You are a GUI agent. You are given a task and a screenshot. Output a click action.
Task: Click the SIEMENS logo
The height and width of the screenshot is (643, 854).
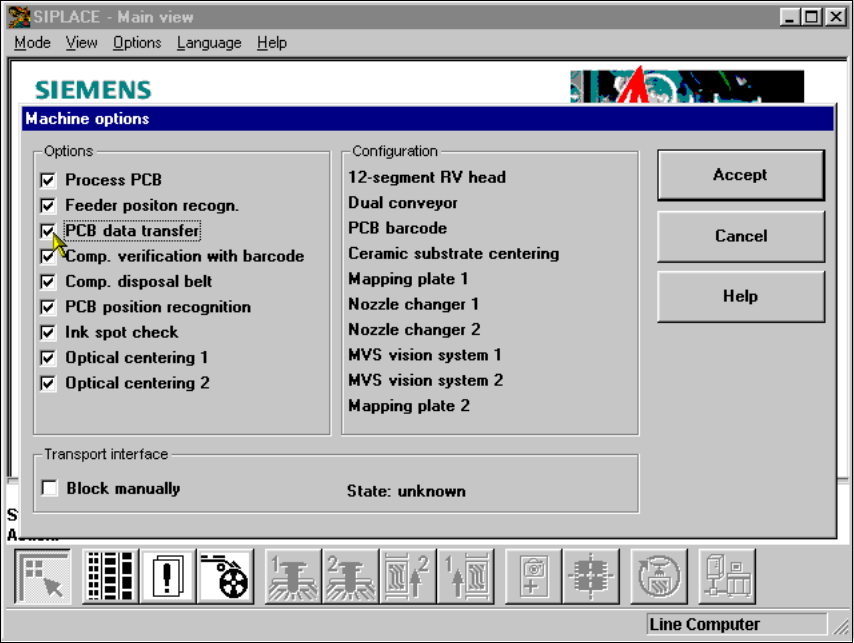93,90
